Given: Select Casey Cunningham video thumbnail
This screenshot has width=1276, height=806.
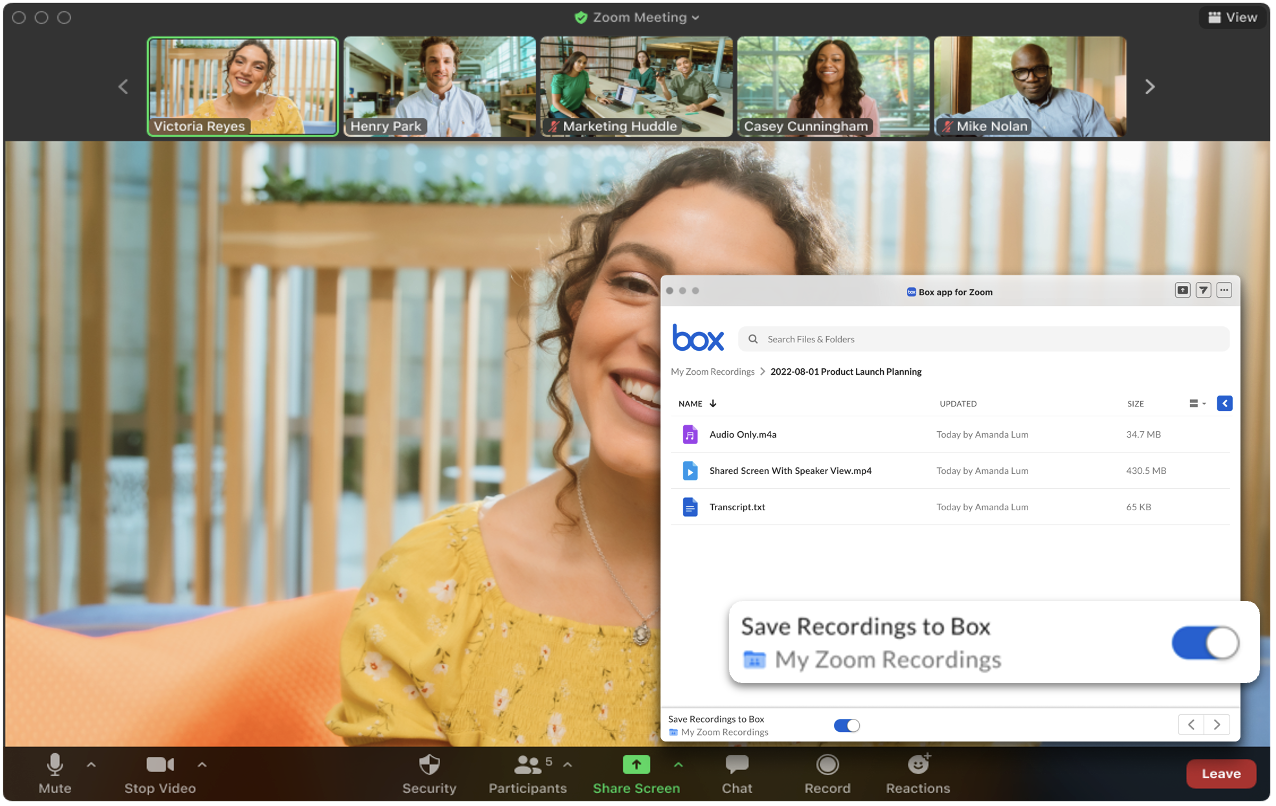Looking at the screenshot, I should pos(833,86).
